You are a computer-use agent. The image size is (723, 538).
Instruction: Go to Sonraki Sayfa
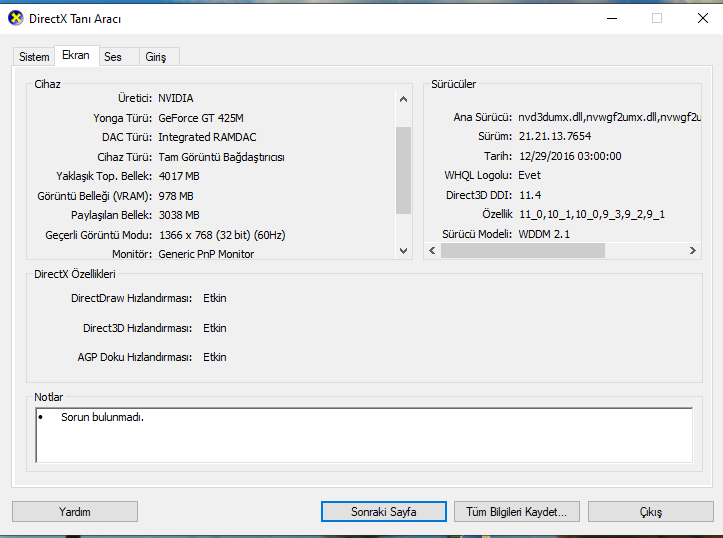tap(384, 512)
